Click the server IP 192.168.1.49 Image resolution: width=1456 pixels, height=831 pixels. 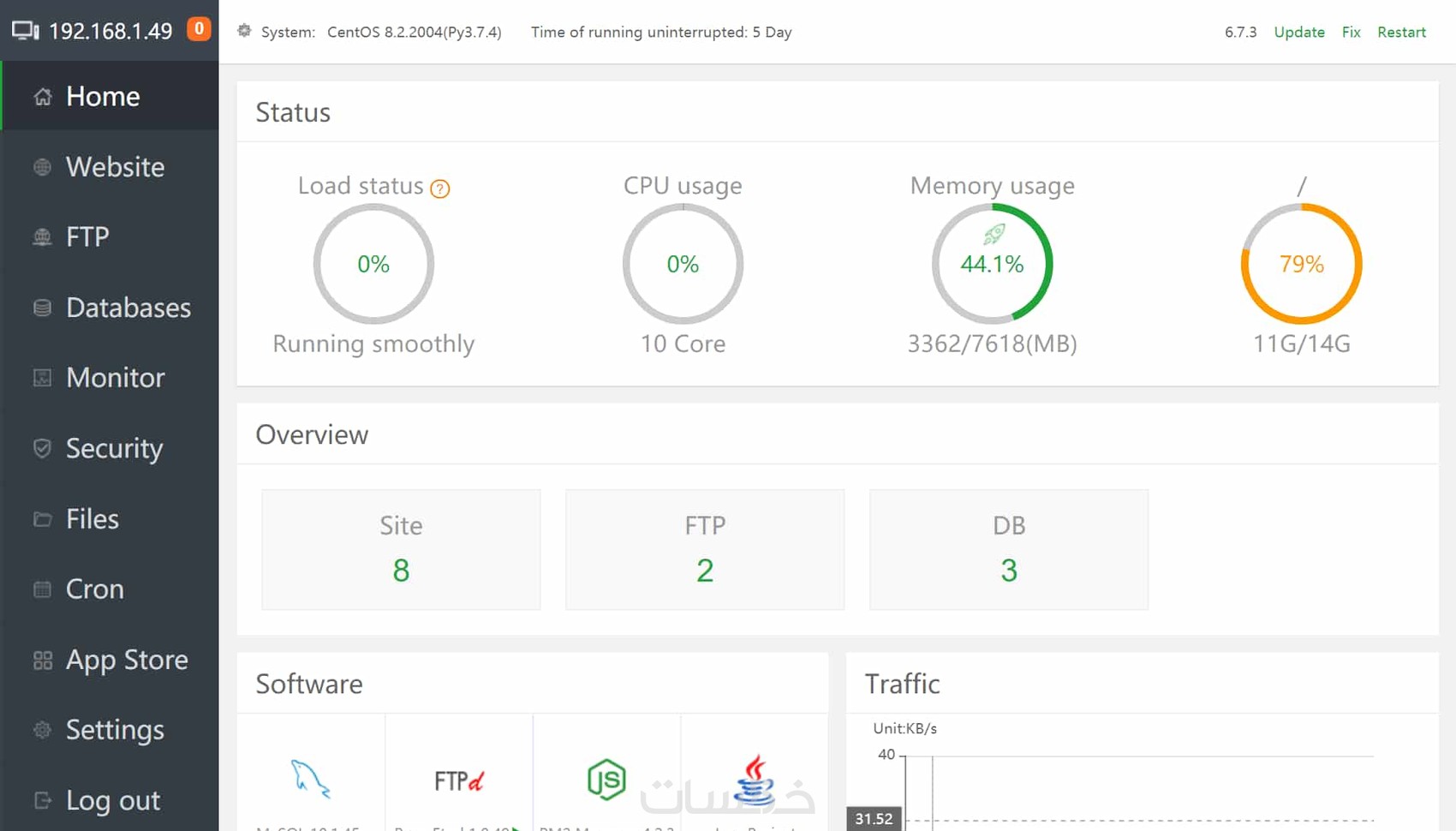pos(110,31)
